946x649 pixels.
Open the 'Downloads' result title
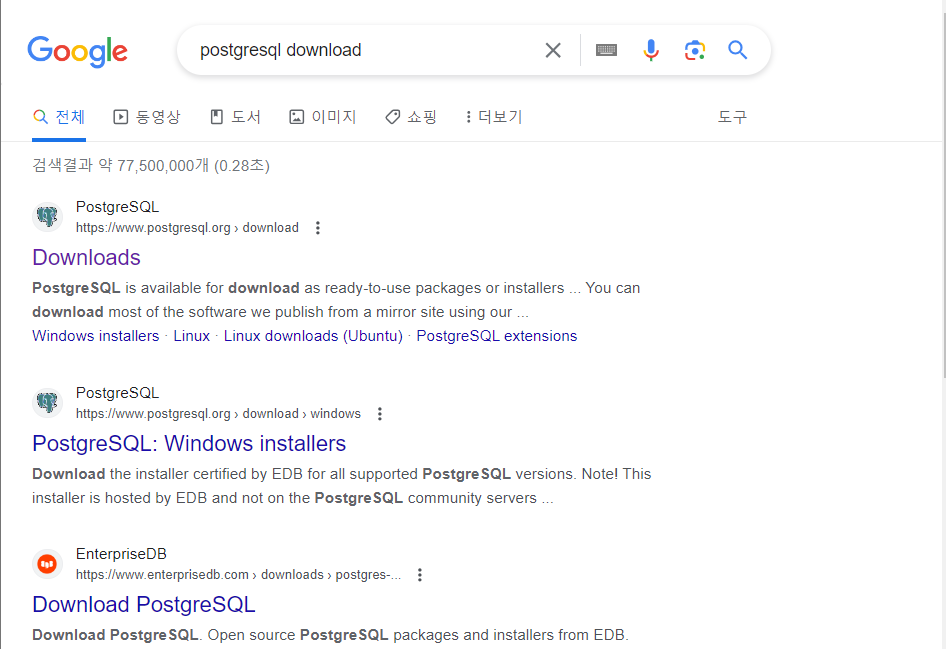point(86,258)
